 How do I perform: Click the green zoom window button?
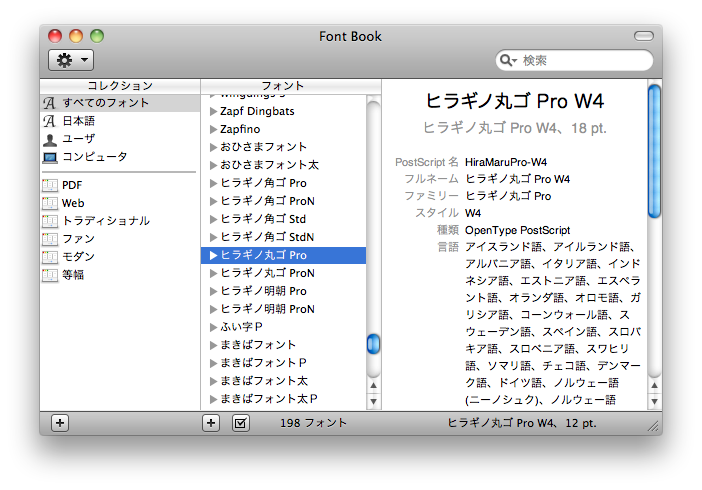click(x=97, y=36)
